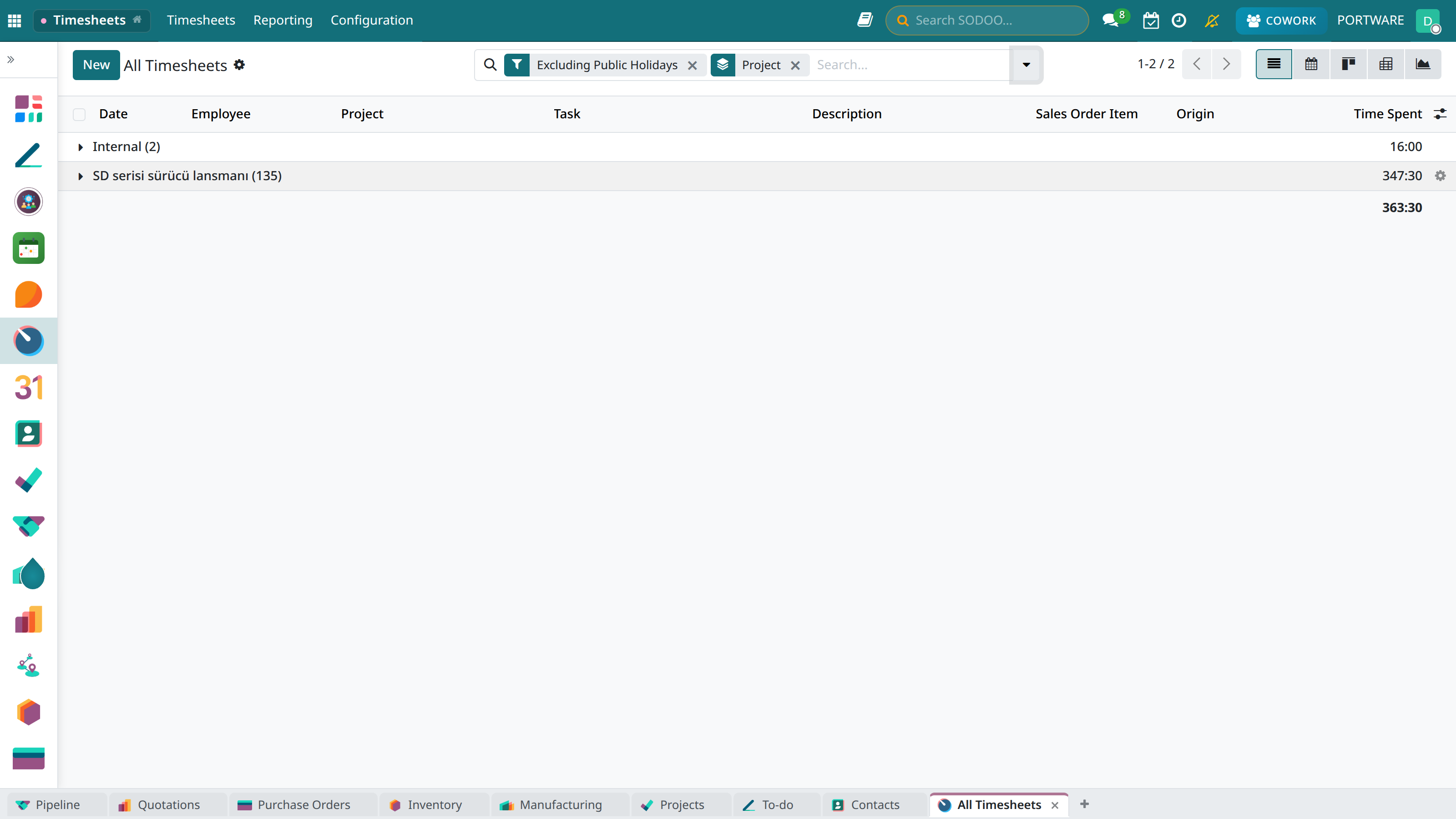Click the COWORK button
The height and width of the screenshot is (819, 1456).
click(1281, 21)
